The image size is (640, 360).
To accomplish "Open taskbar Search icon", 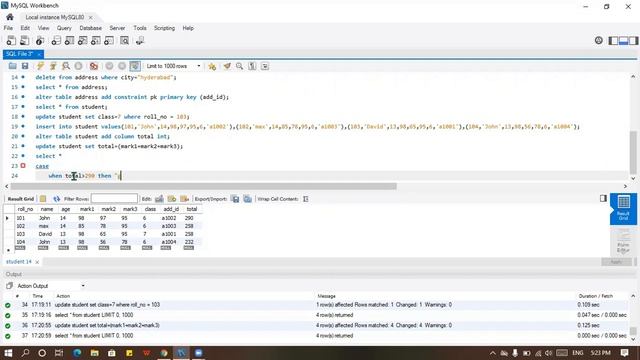I will tap(25, 353).
